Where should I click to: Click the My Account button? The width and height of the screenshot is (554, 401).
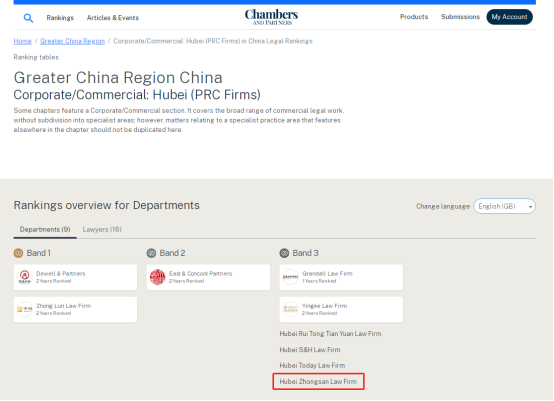pos(509,17)
